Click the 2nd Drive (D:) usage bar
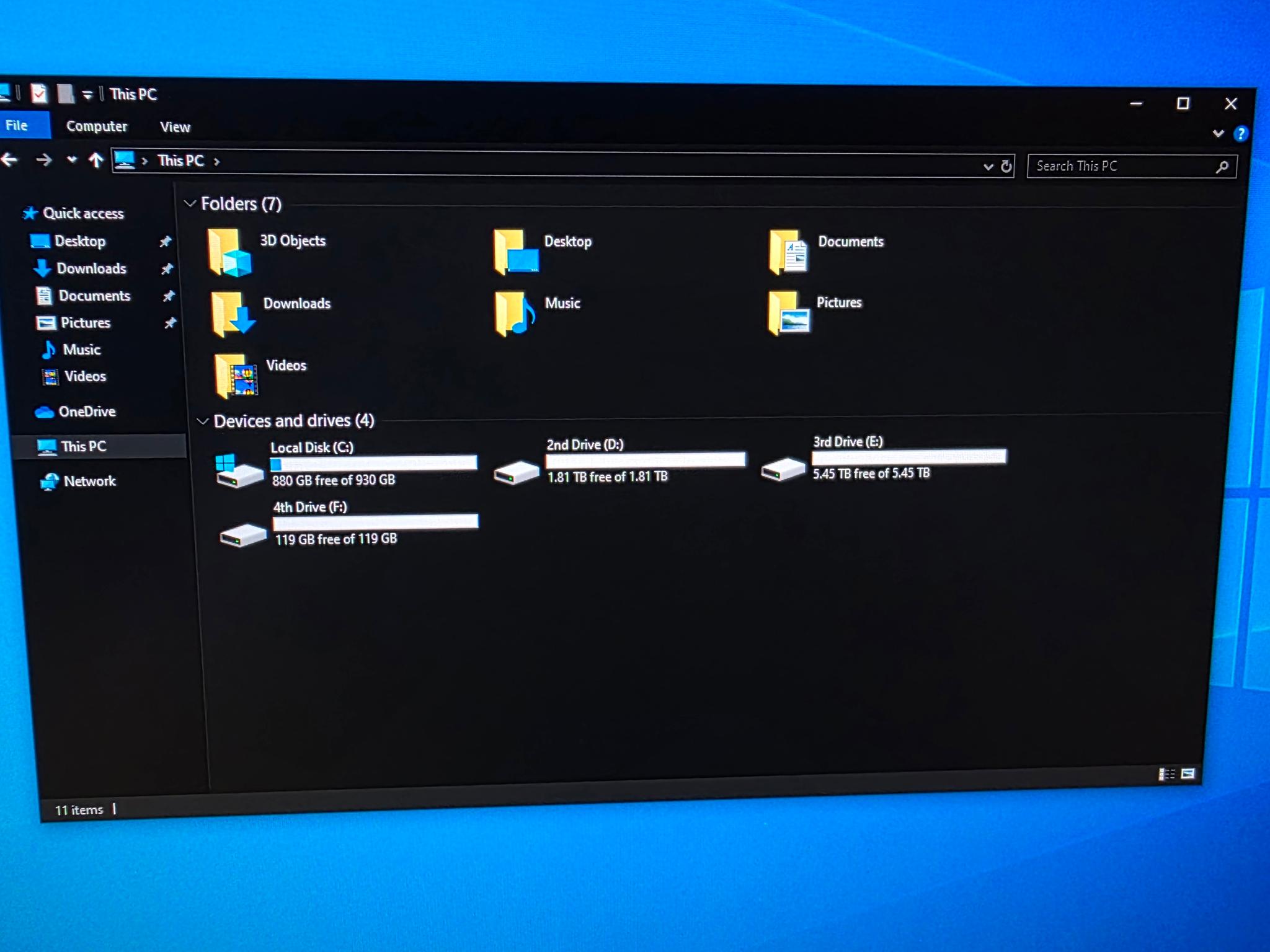The image size is (1270, 952). 645,460
